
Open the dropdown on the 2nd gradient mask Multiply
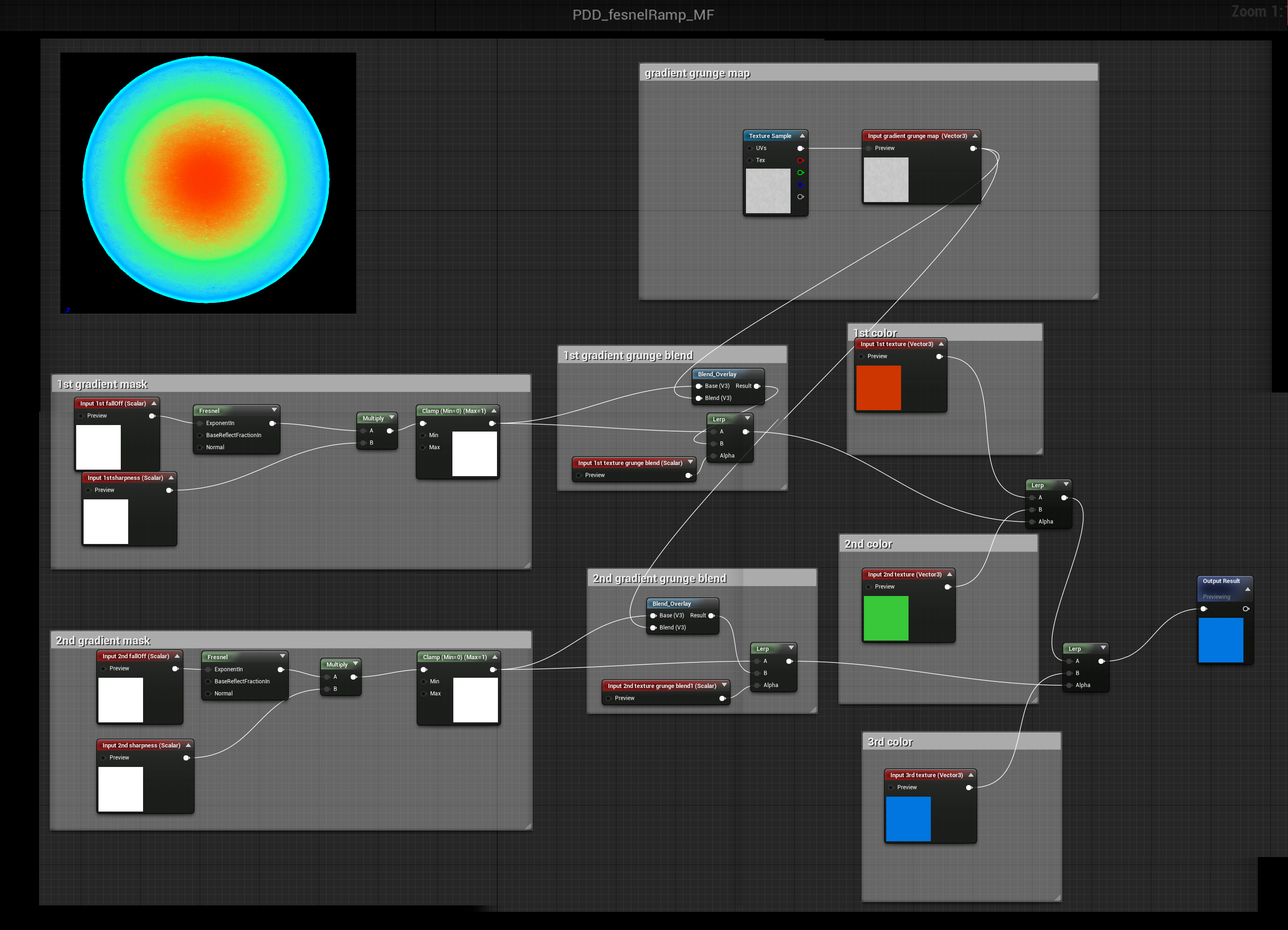(x=355, y=663)
